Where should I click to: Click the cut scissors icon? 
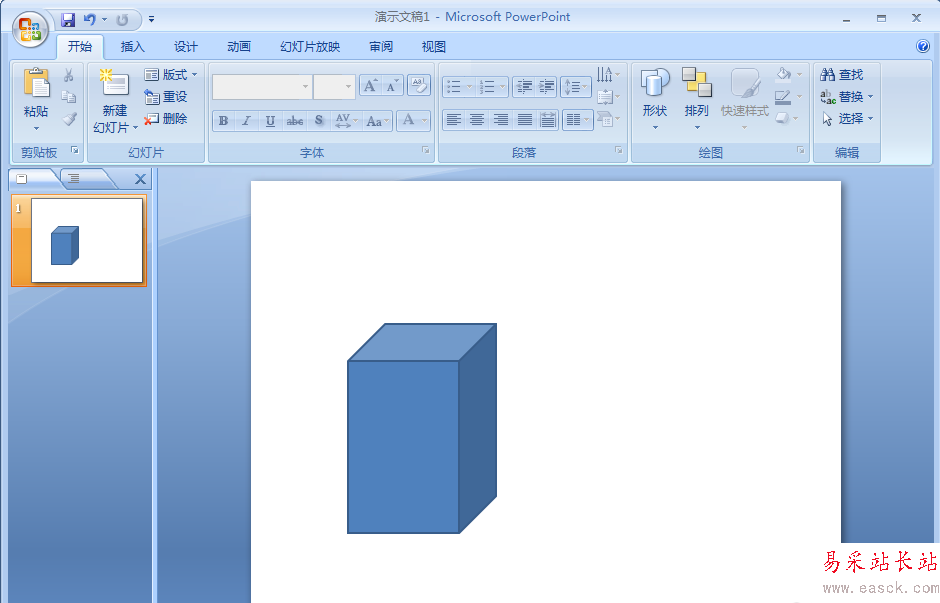[68, 75]
